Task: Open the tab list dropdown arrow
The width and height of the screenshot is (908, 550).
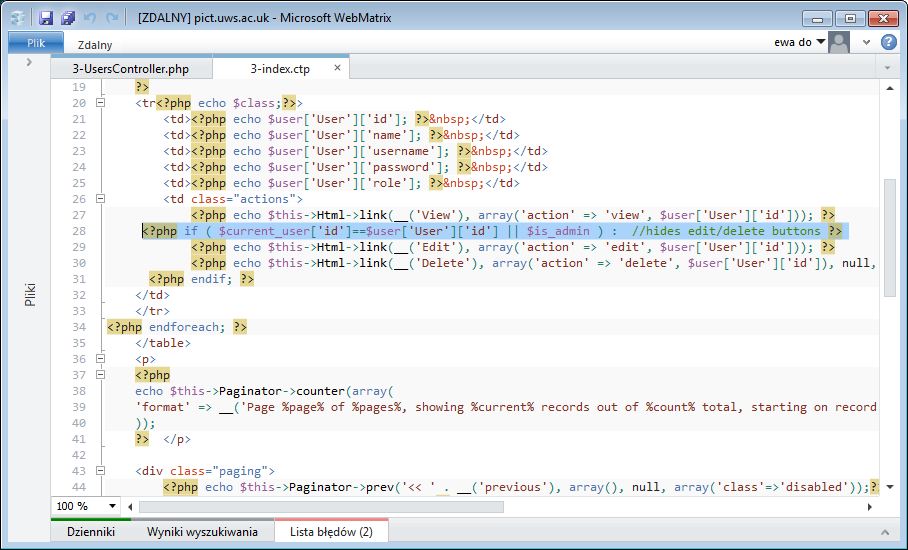Action: click(x=887, y=68)
